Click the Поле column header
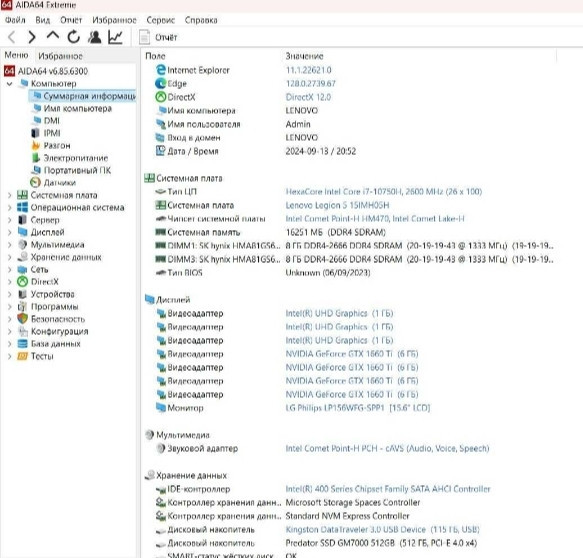The height and width of the screenshot is (558, 583). pyautogui.click(x=155, y=56)
